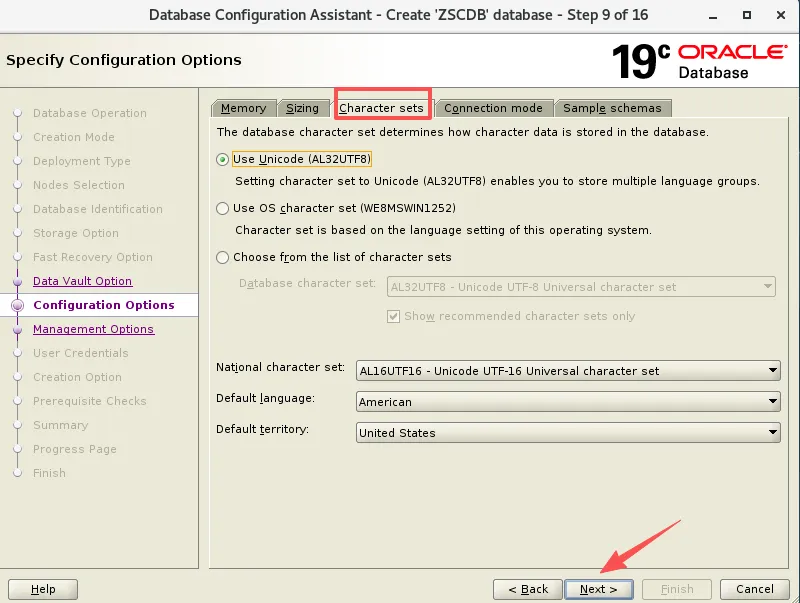The width and height of the screenshot is (800, 603).
Task: Select Use OS character set radio button
Action: pyautogui.click(x=222, y=208)
